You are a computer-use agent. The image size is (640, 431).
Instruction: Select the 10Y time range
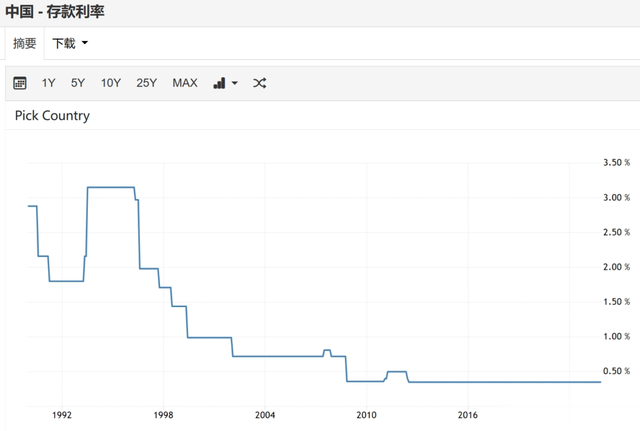coord(111,83)
